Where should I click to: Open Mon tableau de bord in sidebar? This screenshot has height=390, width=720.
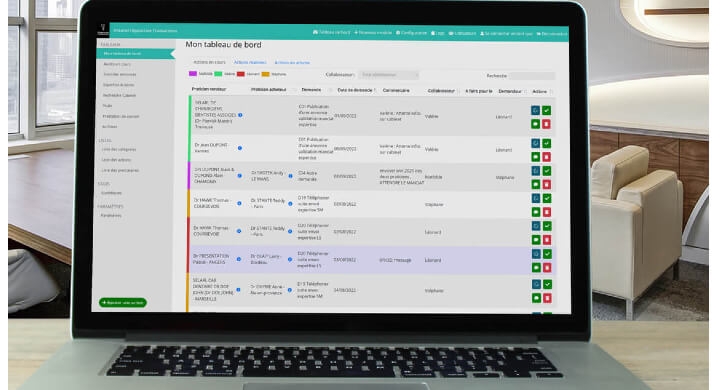click(135, 54)
